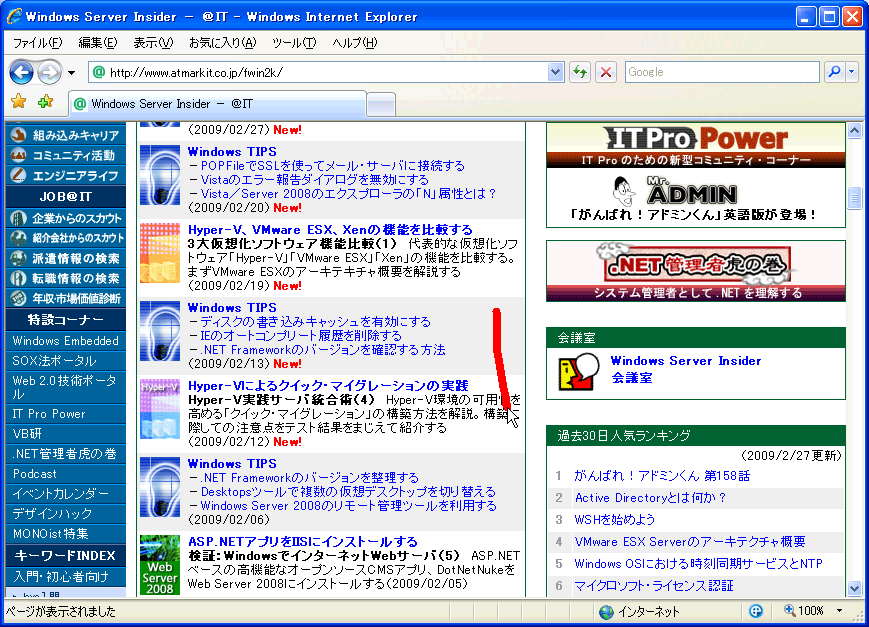
Task: Open a new blank tab
Action: 381,105
